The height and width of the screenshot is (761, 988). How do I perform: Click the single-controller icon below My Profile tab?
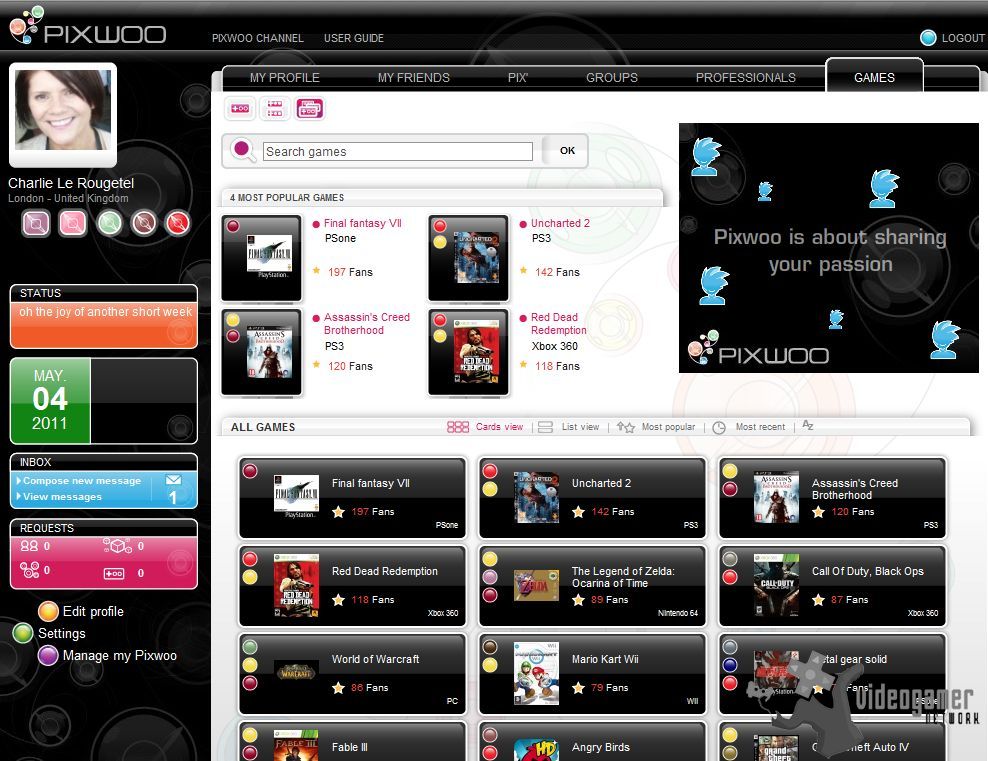(240, 109)
